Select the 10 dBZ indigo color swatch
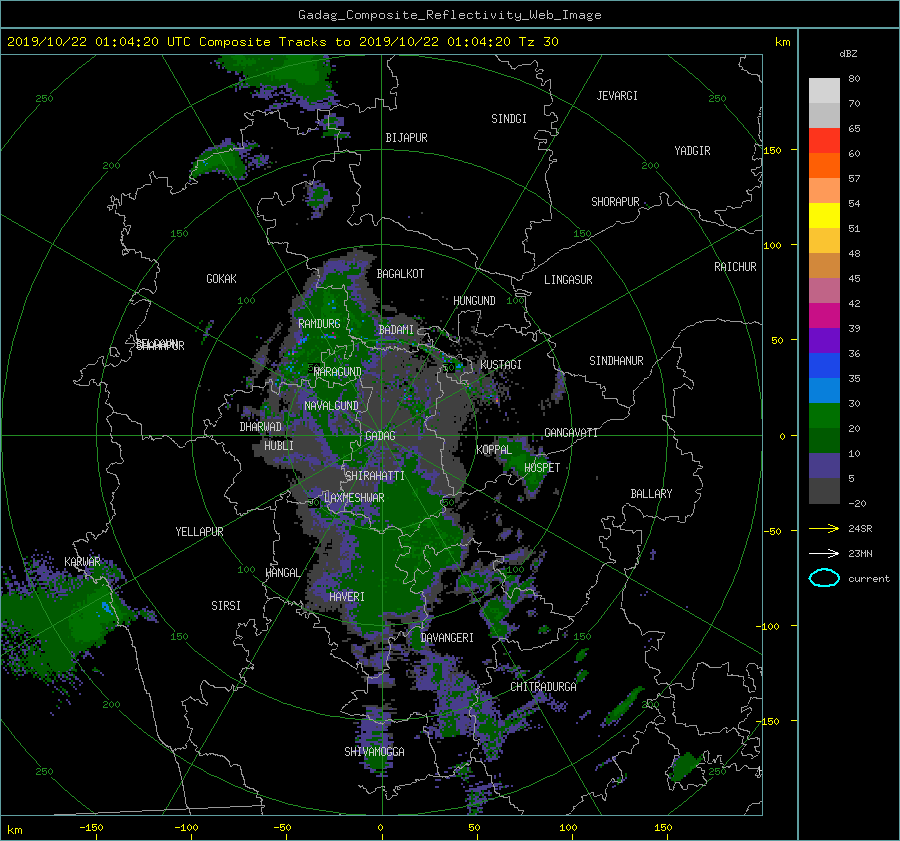900x841 pixels. point(824,466)
